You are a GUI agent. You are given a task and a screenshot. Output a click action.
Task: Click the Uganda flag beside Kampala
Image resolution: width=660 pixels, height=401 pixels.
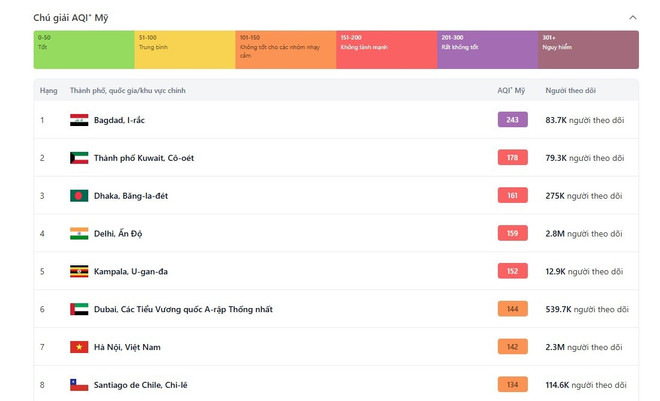point(79,271)
